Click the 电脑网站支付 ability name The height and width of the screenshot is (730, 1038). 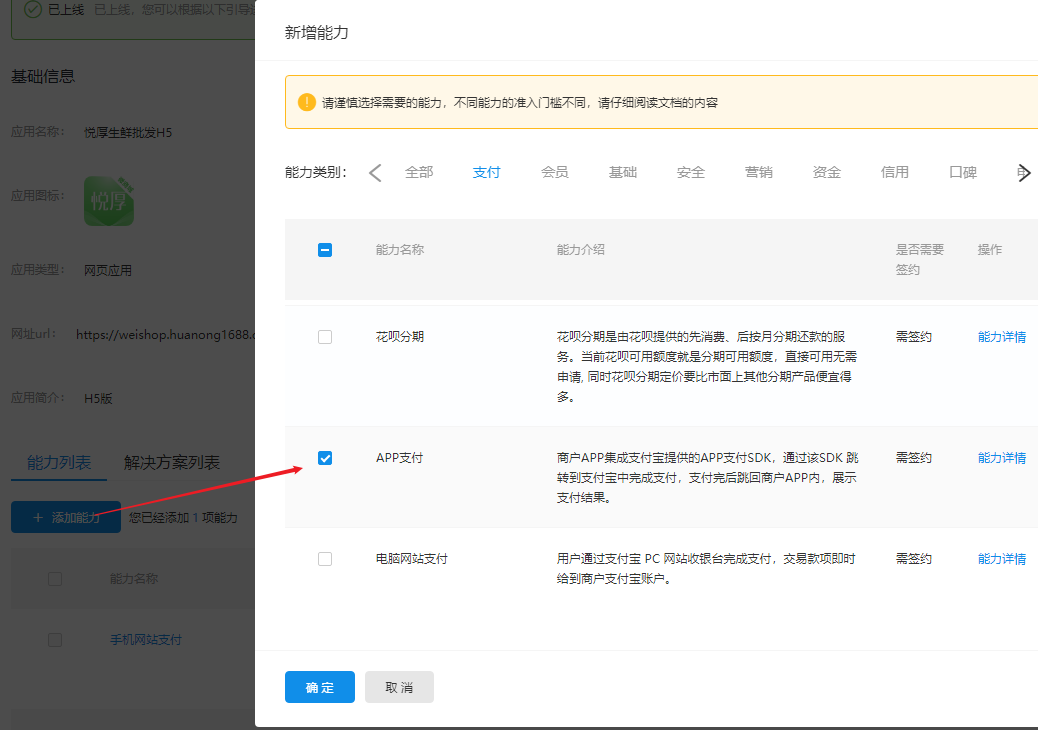point(412,559)
